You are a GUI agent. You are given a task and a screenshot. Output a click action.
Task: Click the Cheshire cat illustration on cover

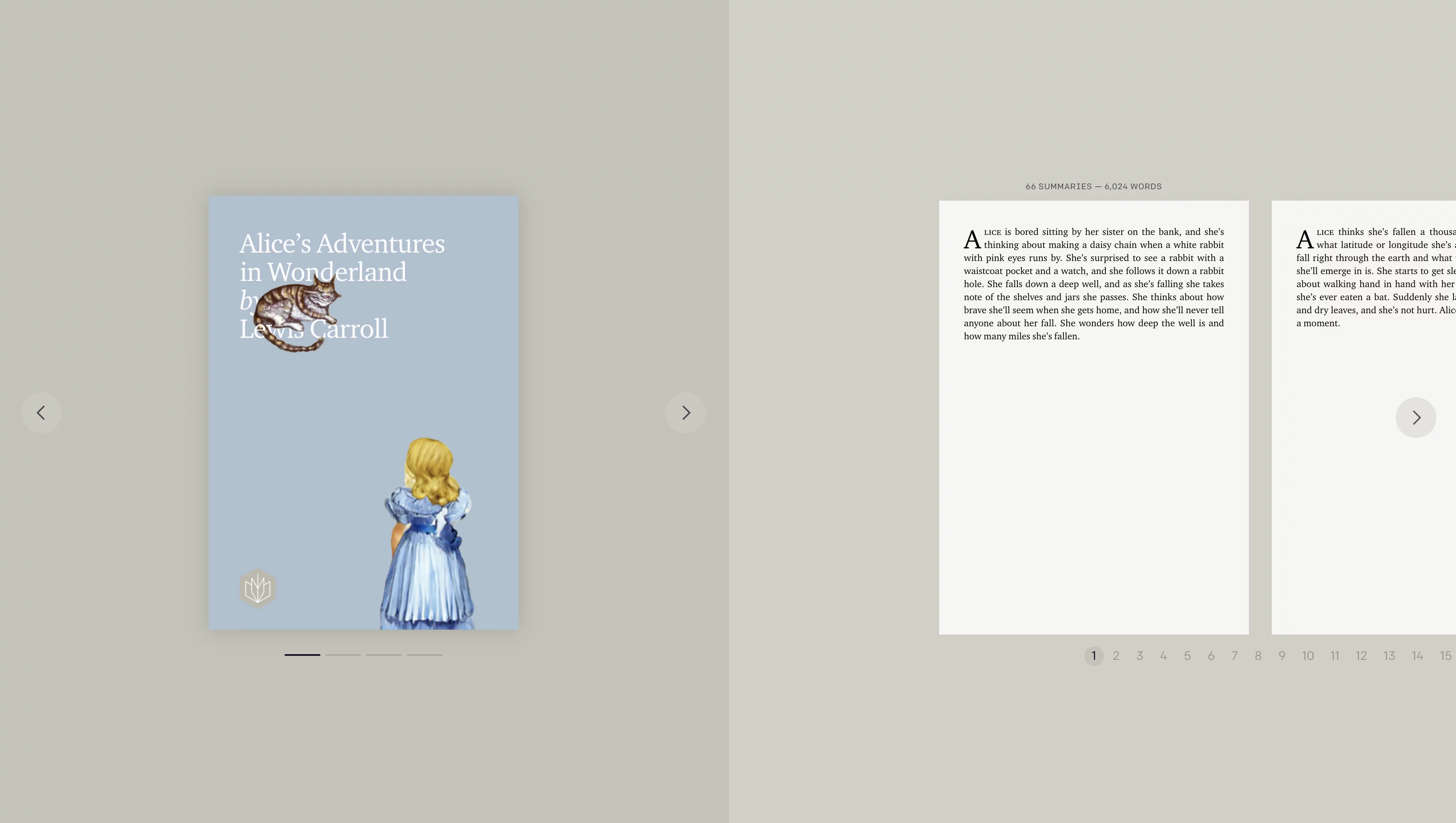point(297,314)
